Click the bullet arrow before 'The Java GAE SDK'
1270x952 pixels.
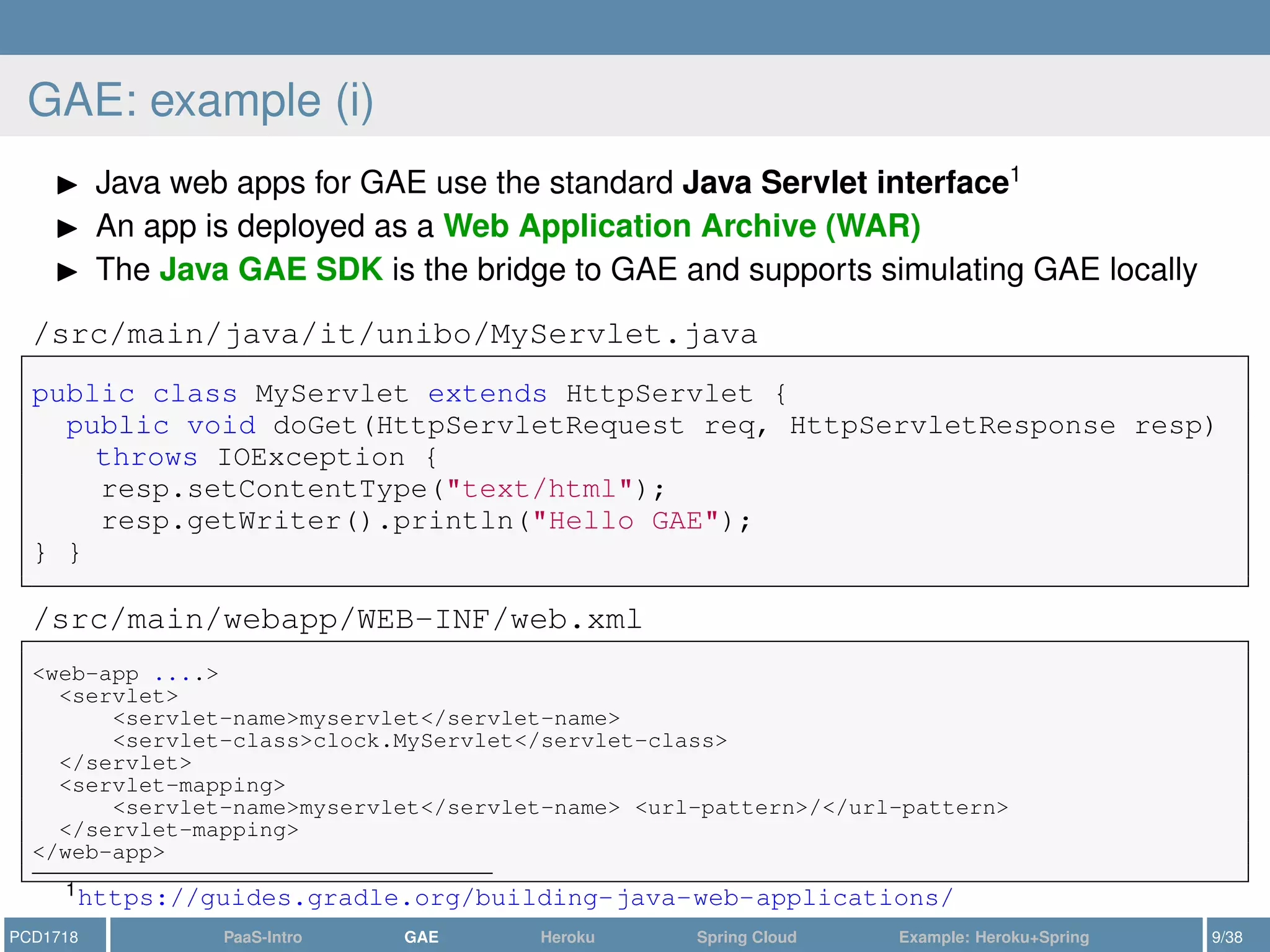(67, 271)
